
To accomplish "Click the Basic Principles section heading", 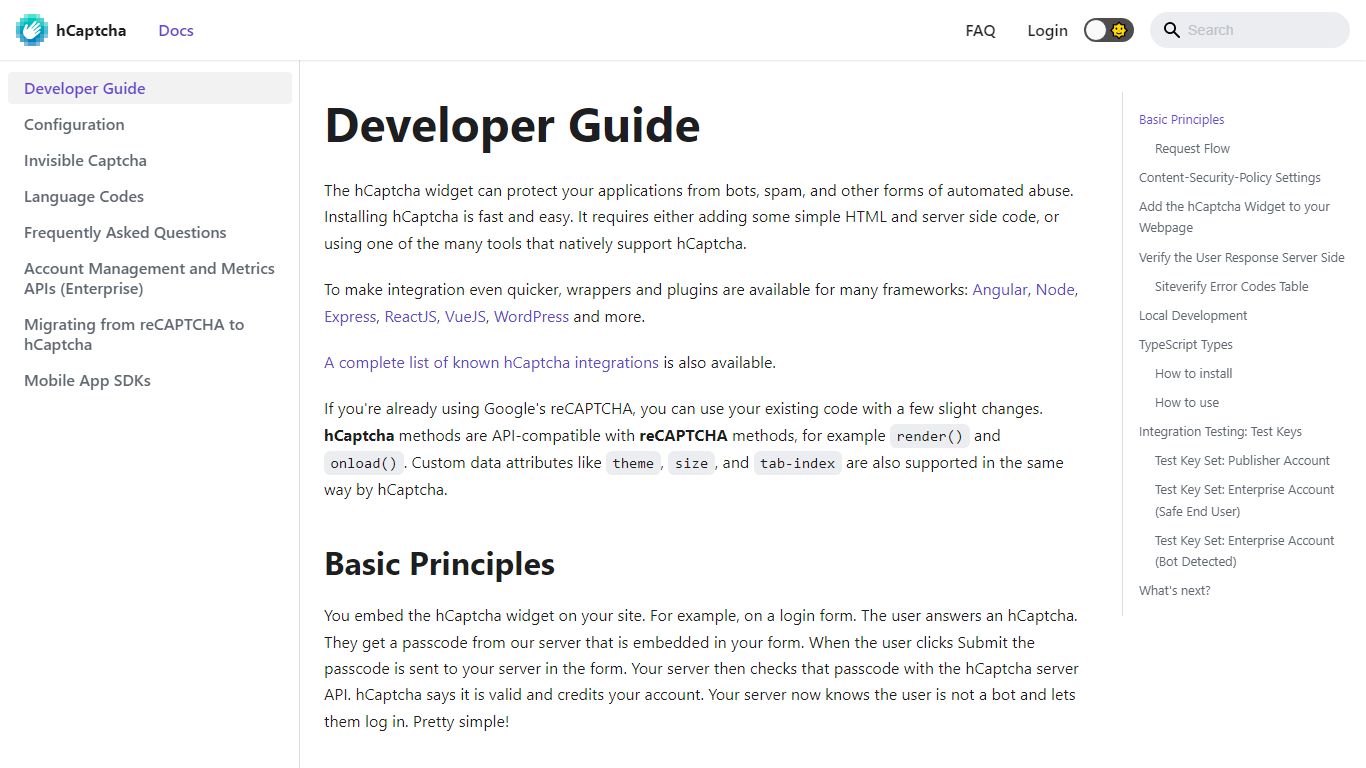I will [x=440, y=564].
